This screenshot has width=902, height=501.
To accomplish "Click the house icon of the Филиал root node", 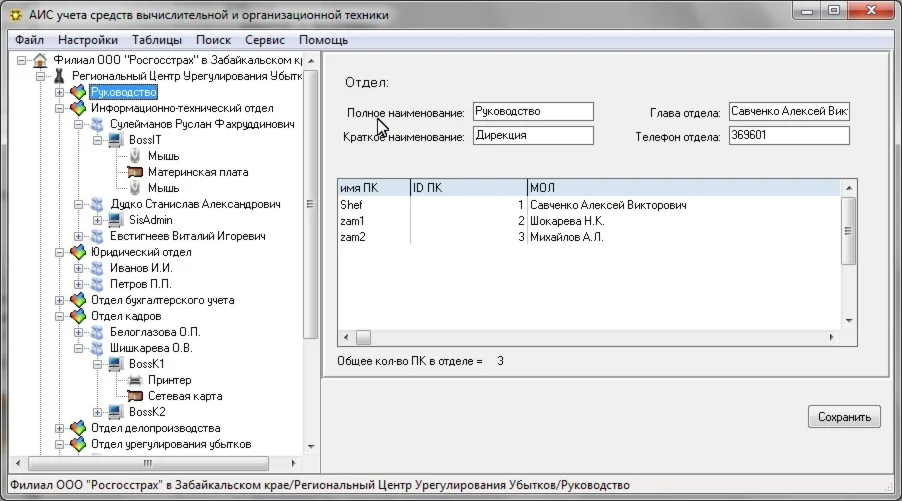I will click(40, 60).
